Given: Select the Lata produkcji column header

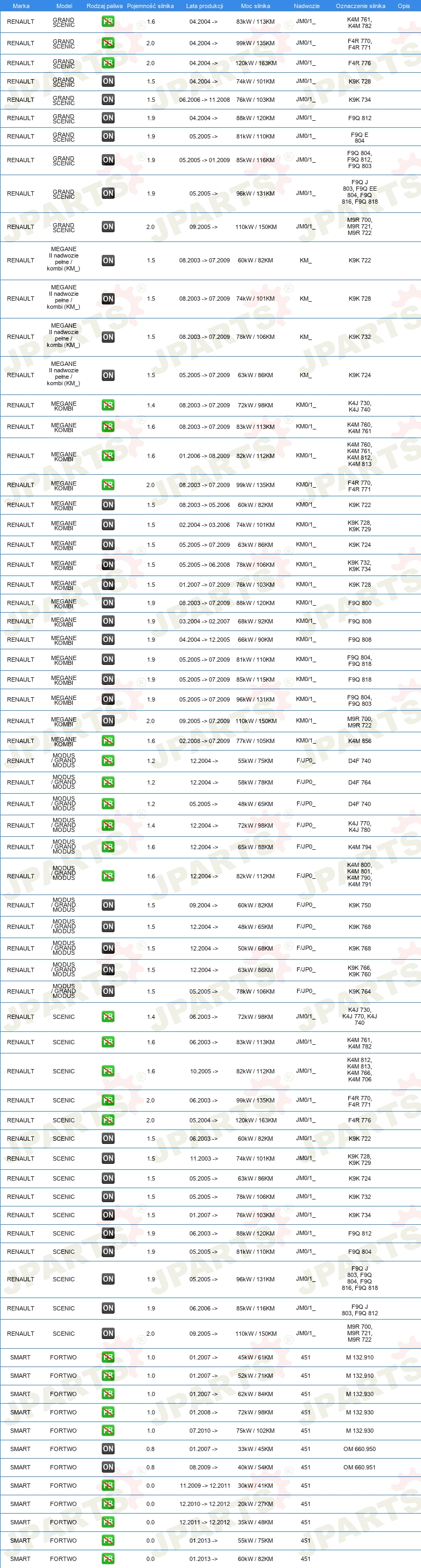Looking at the screenshot, I should [x=205, y=5].
